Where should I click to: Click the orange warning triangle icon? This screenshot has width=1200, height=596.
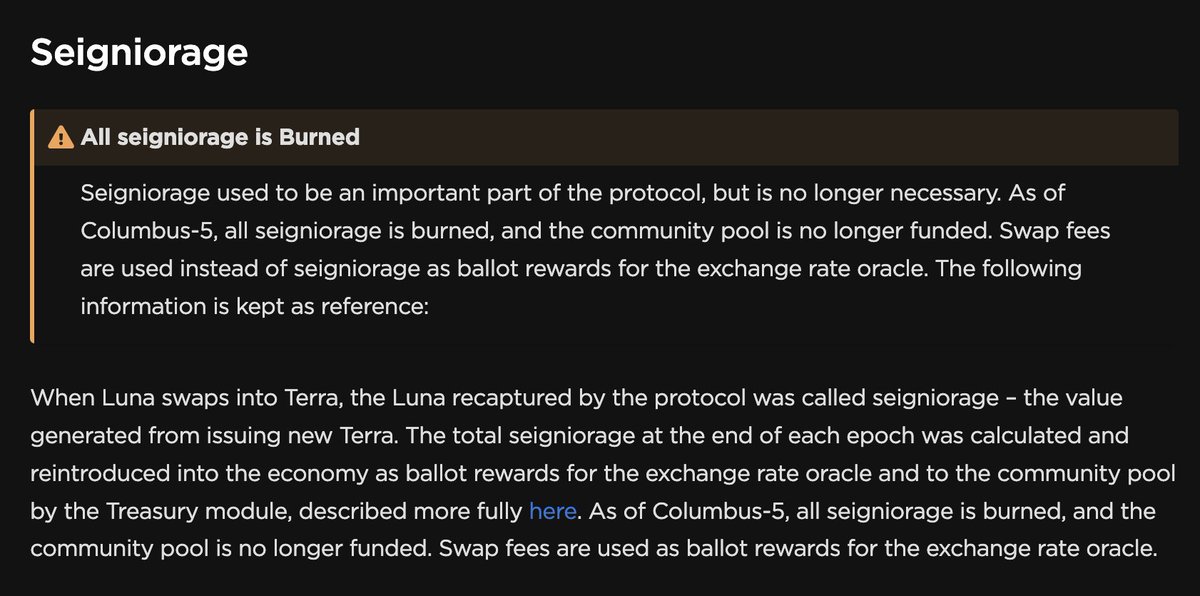click(x=61, y=137)
